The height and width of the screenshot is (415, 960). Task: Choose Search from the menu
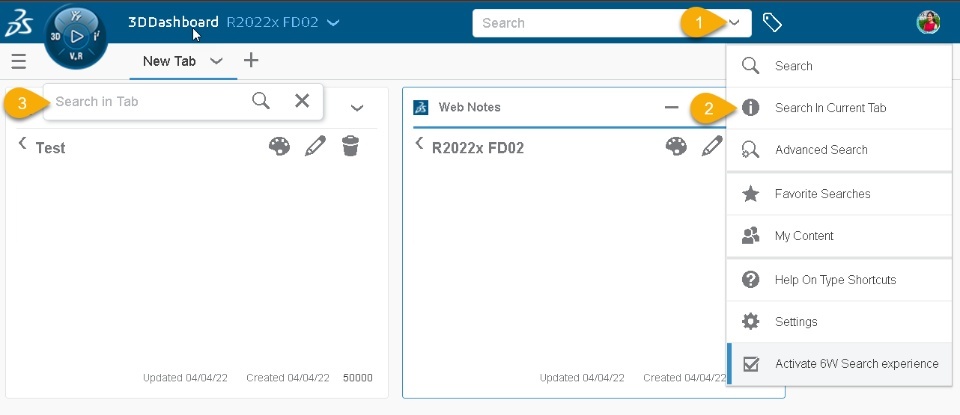839,65
